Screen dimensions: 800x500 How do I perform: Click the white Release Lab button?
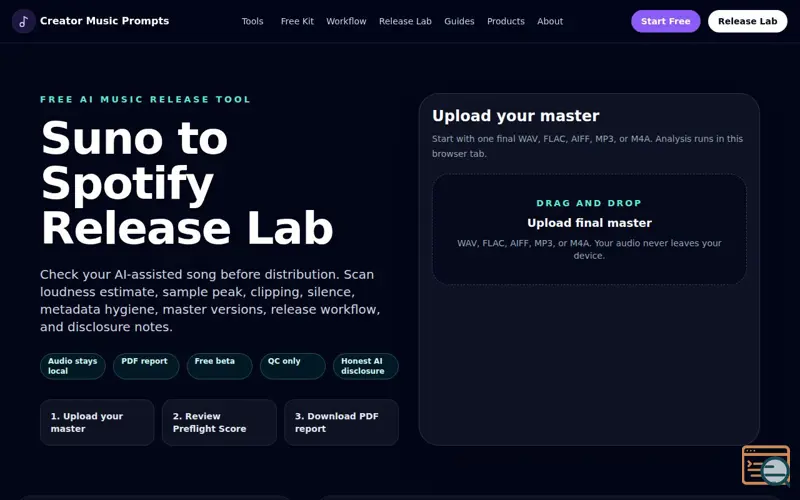coord(747,21)
